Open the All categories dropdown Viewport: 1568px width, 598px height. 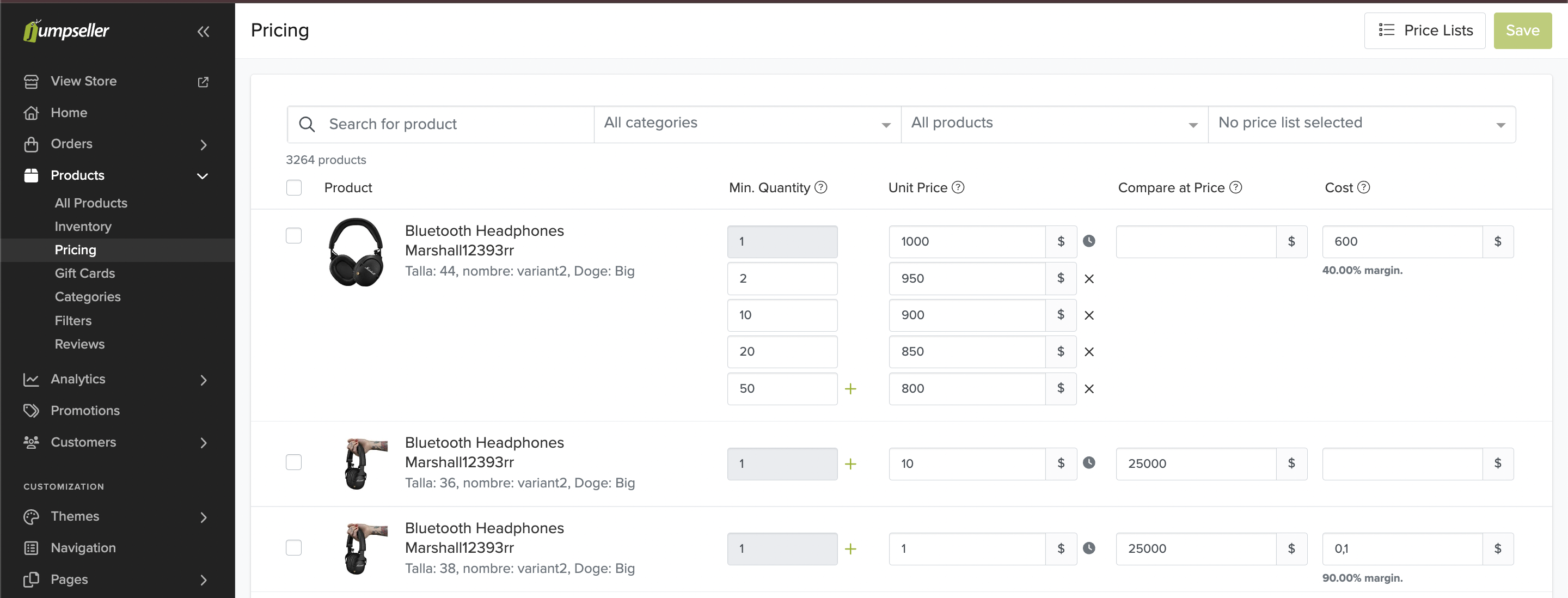[x=747, y=124]
